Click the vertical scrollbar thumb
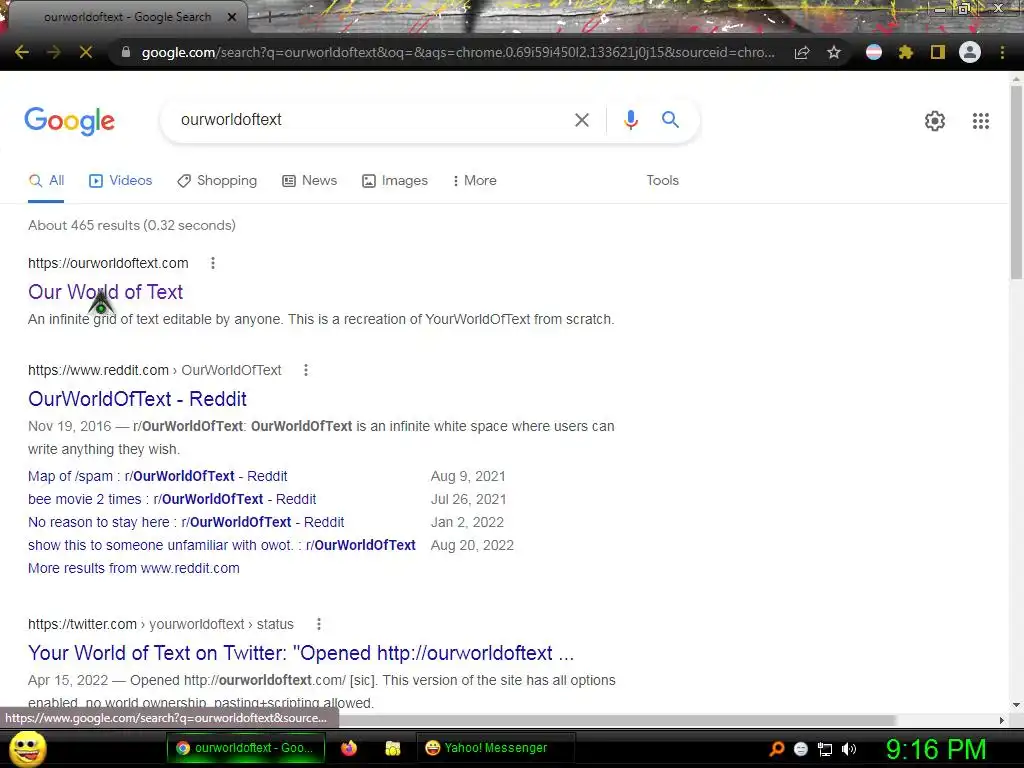Image resolution: width=1024 pixels, height=768 pixels. point(1017,183)
